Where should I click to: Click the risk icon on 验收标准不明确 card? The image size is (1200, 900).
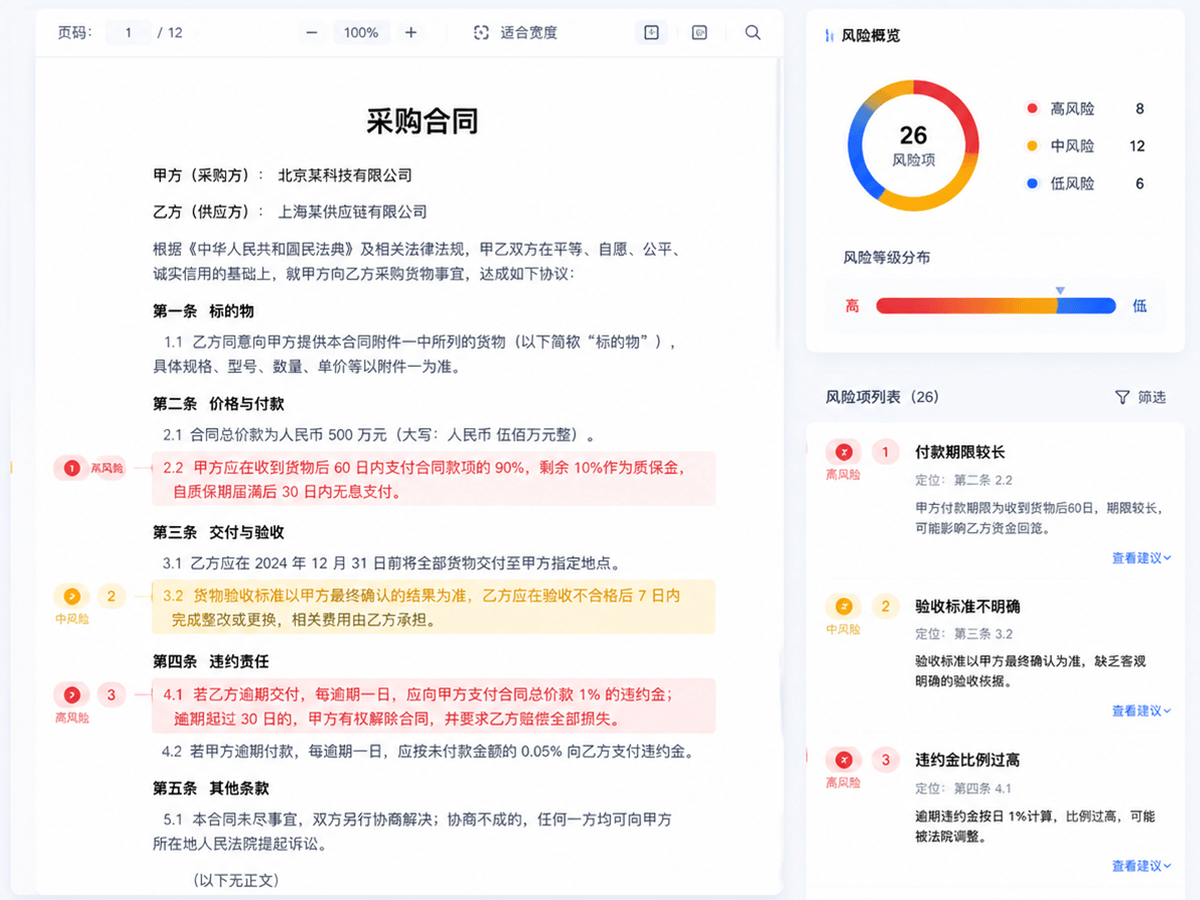point(844,606)
